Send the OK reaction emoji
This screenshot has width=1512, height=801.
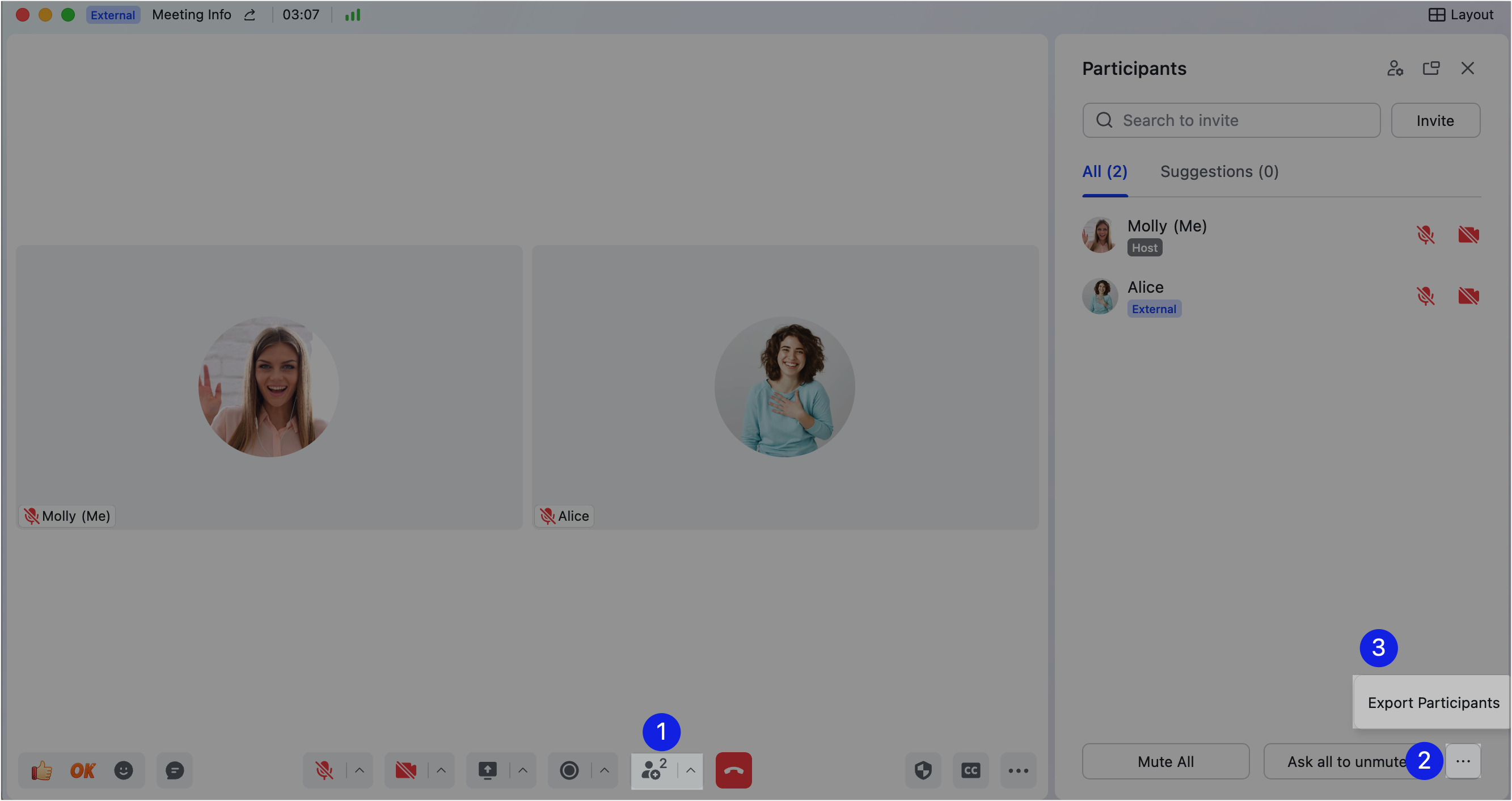(x=82, y=770)
